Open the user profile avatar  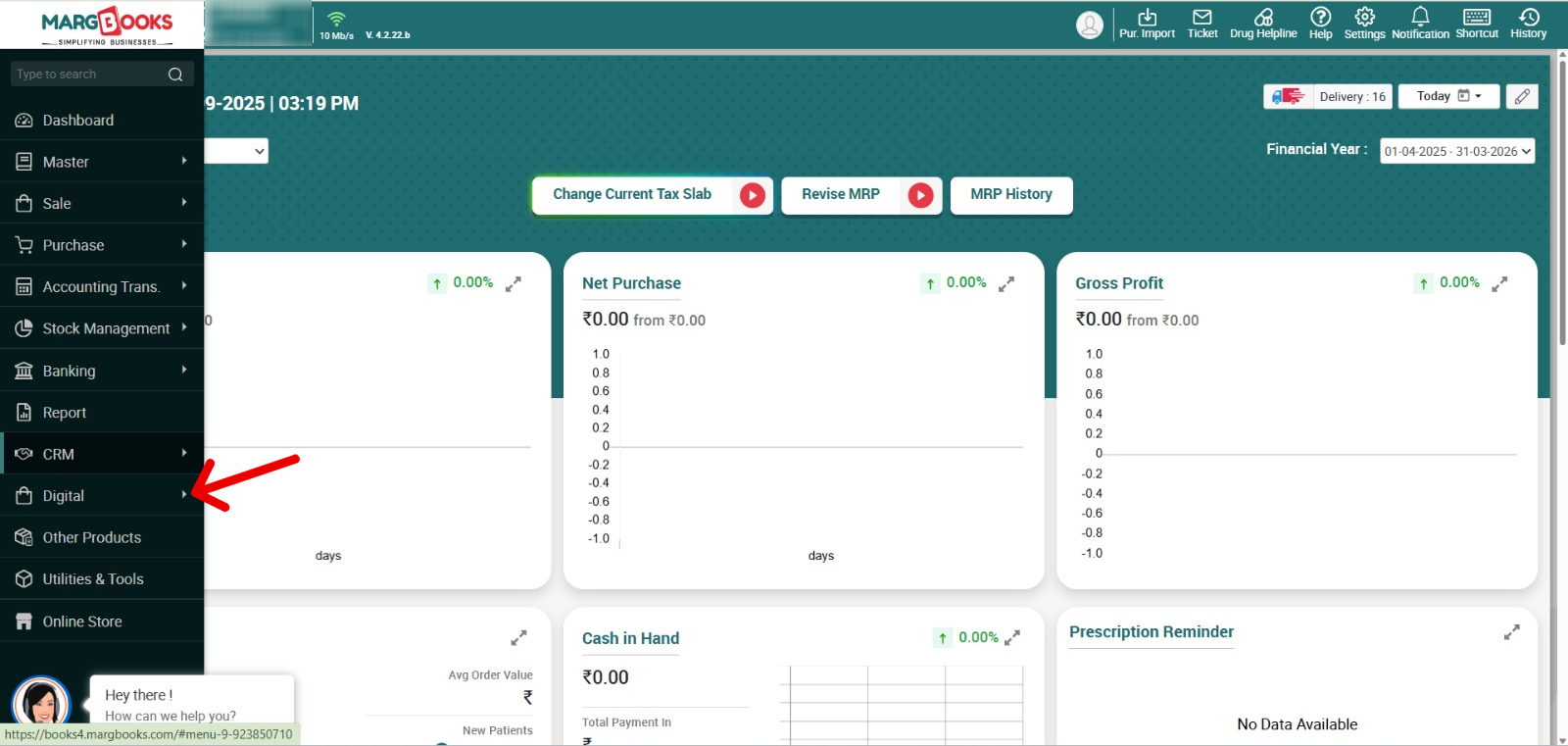[1090, 25]
